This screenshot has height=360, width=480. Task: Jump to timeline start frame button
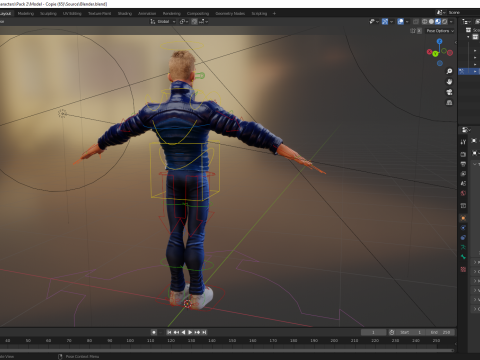169,332
